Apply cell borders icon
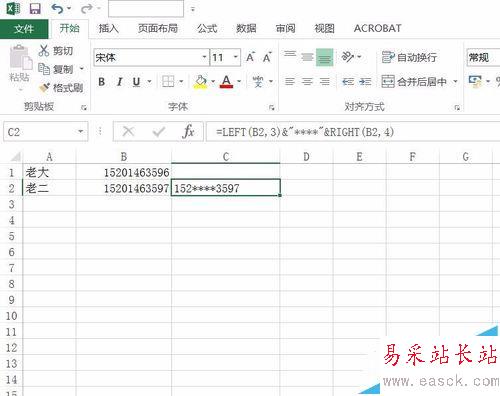This screenshot has width=500, height=396. pos(168,81)
